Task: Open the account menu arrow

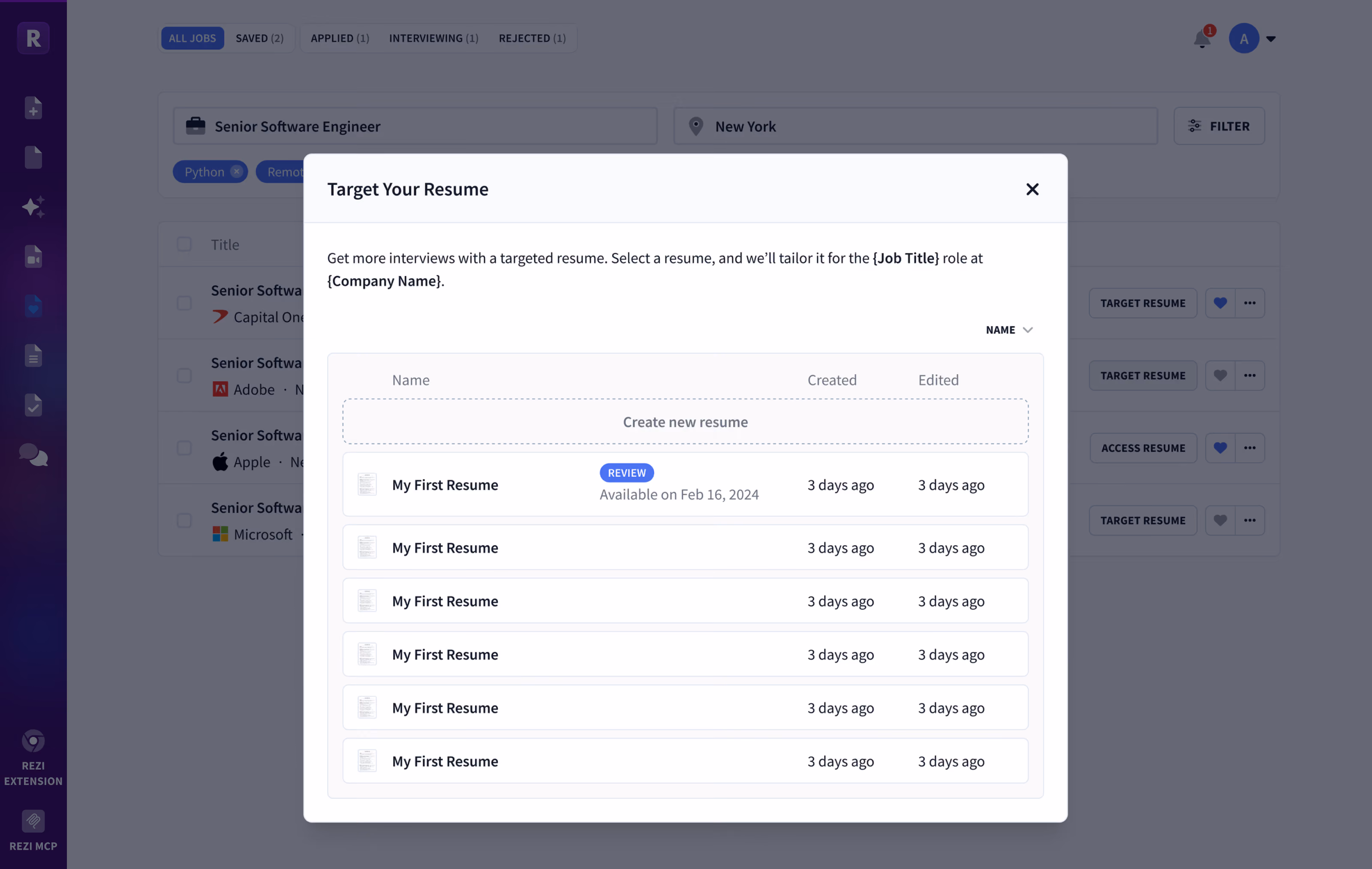Action: click(x=1271, y=39)
